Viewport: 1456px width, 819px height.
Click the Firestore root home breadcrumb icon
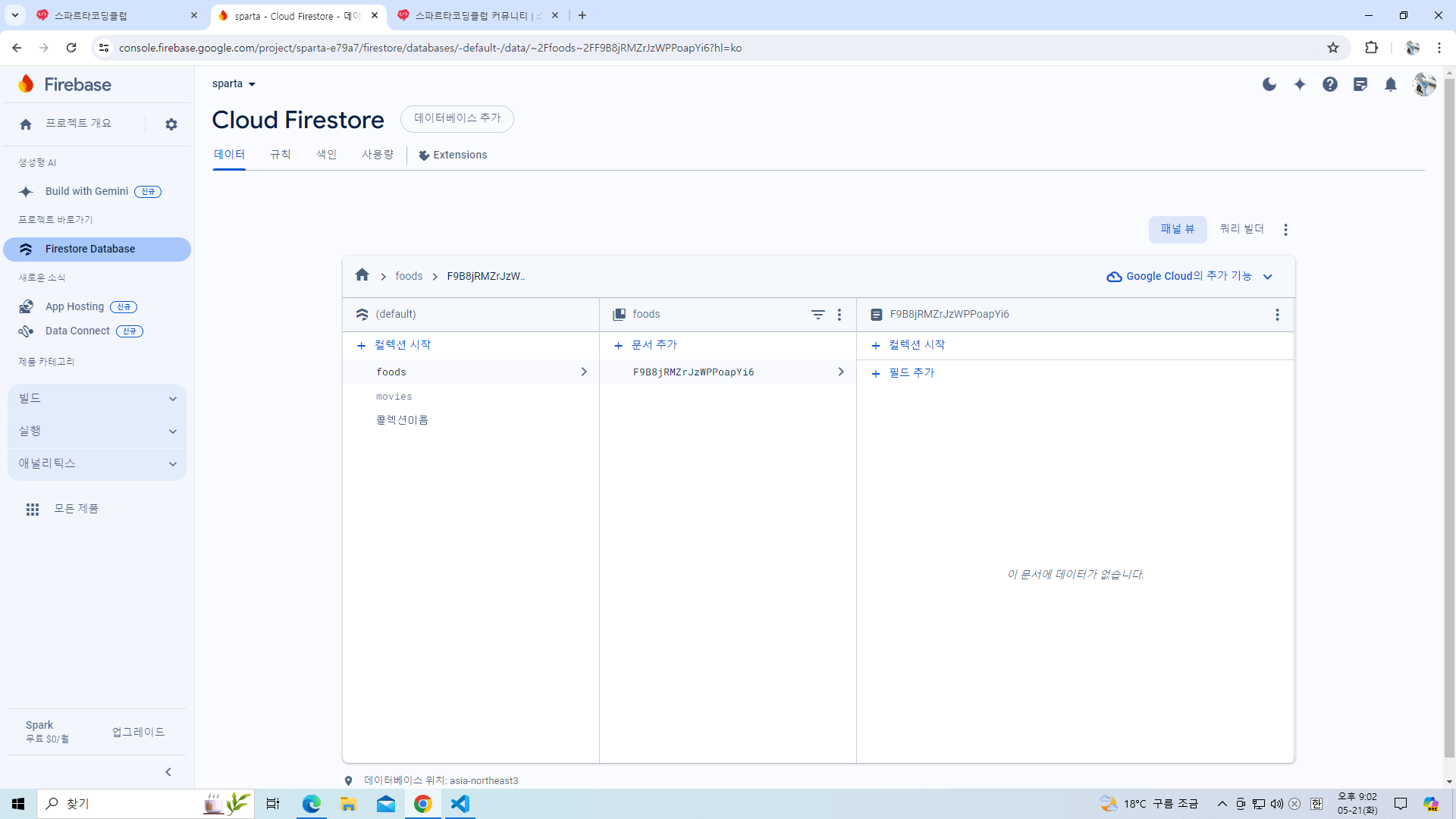[x=362, y=275]
